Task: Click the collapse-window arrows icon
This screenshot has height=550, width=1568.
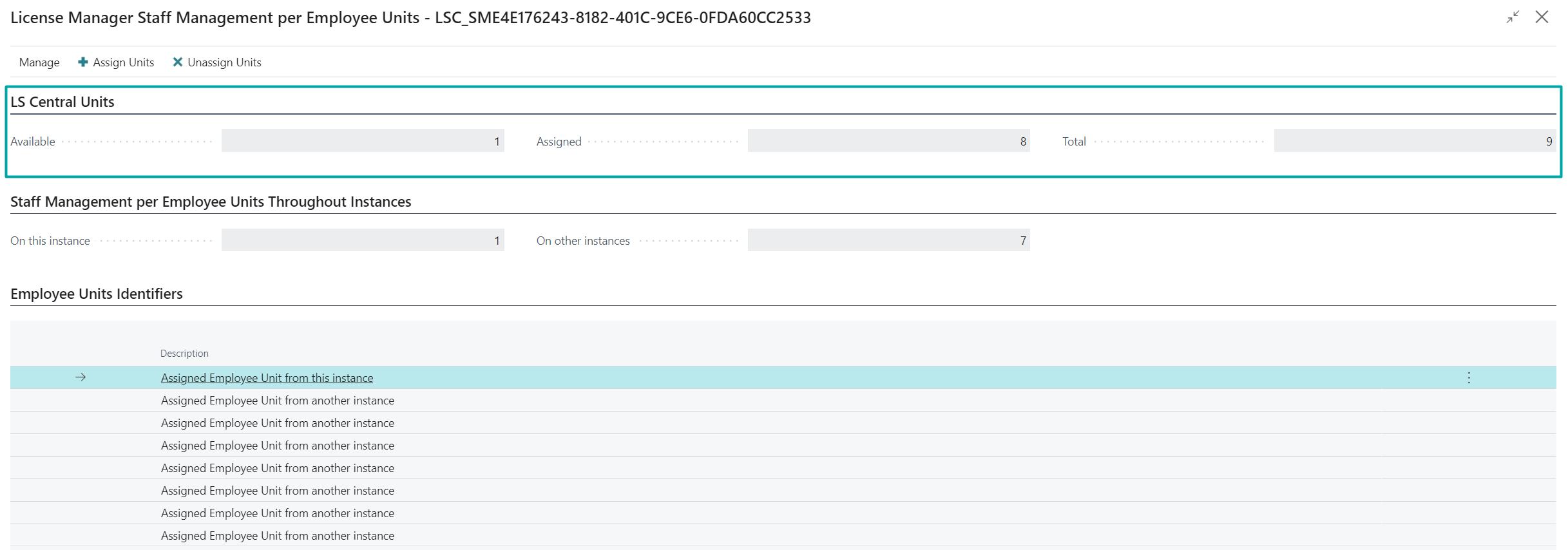Action: 1513,17
